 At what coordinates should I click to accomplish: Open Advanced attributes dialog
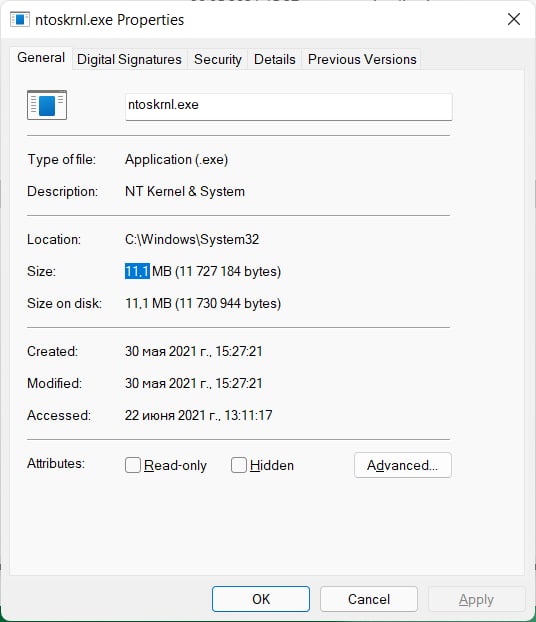403,465
